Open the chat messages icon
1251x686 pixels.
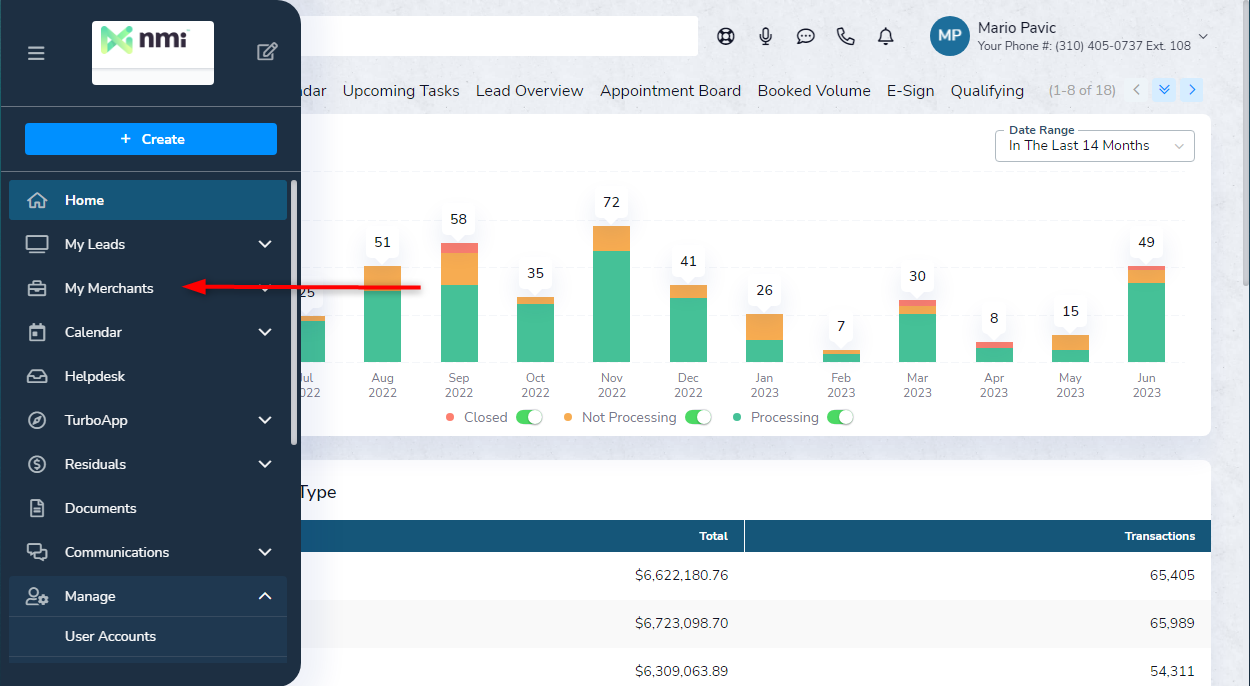tap(806, 37)
